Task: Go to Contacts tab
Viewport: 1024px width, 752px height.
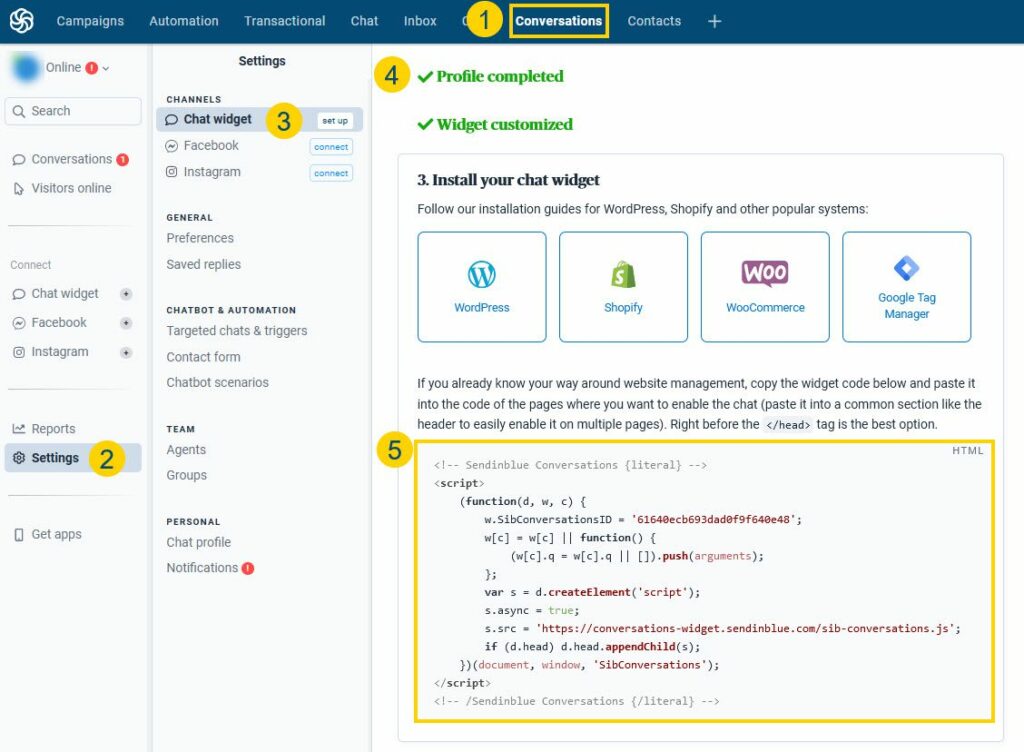Action: (654, 21)
